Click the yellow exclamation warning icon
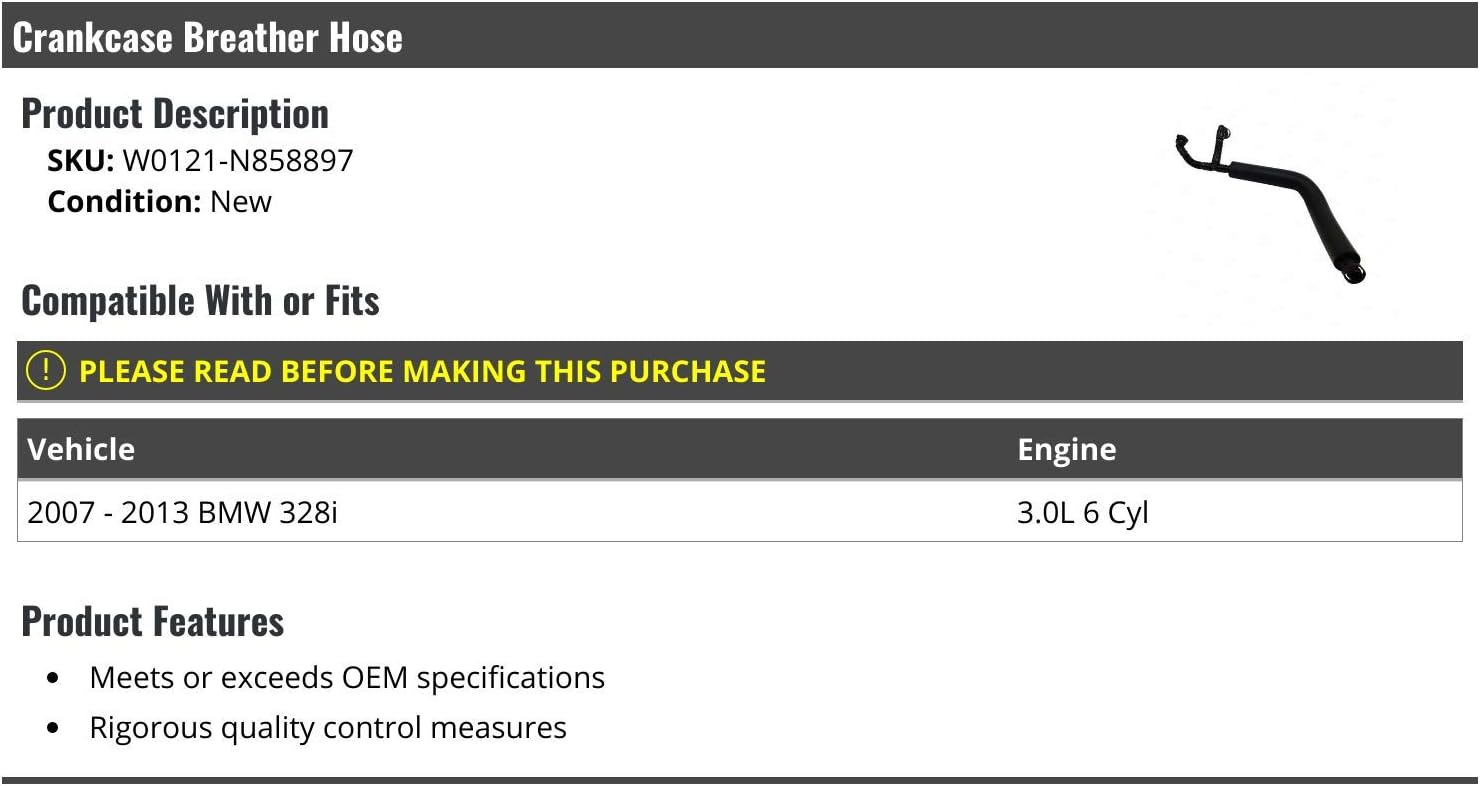This screenshot has width=1480, height=786. pyautogui.click(x=46, y=371)
